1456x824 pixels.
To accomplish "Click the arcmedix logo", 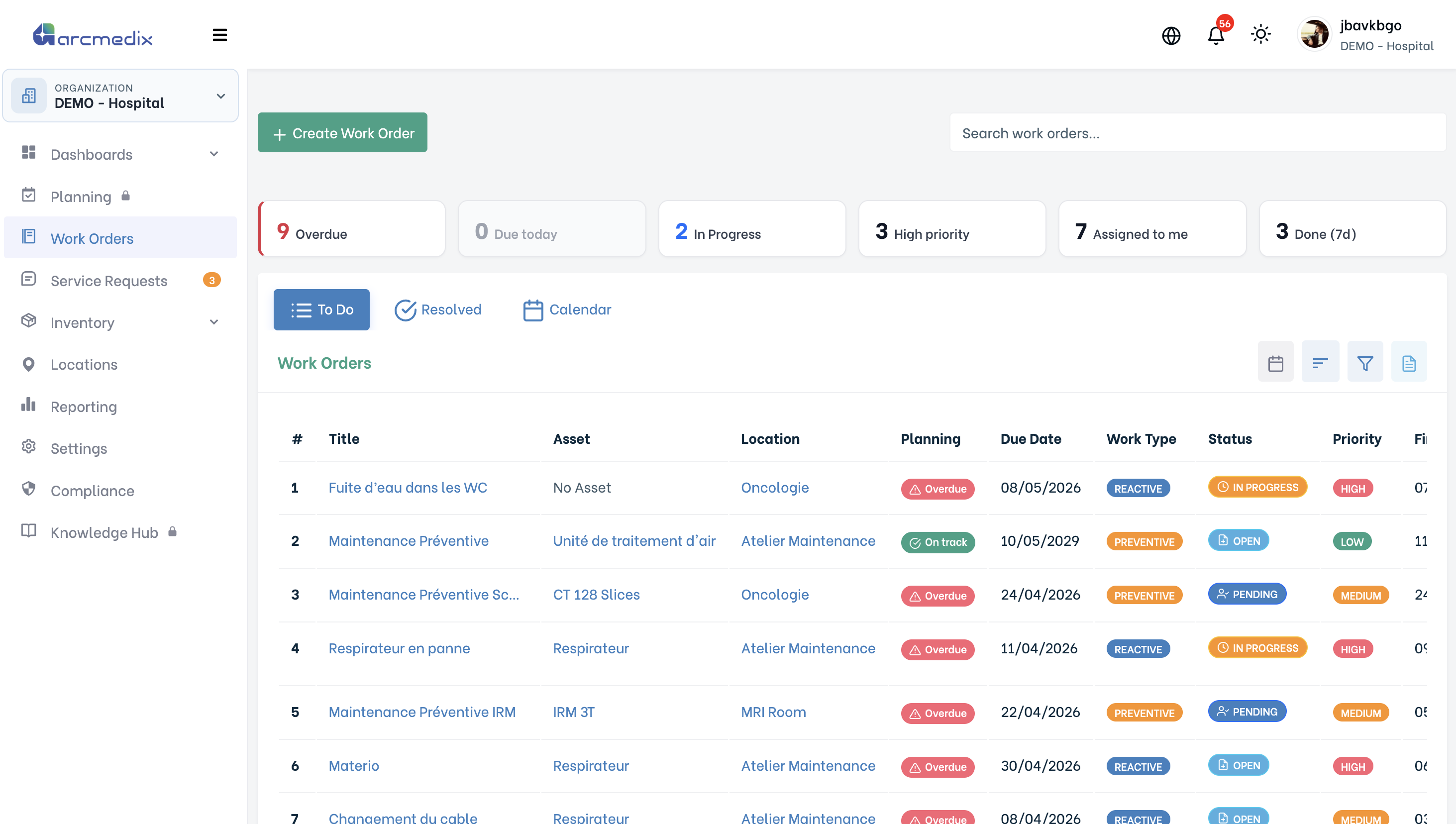I will 93,35.
